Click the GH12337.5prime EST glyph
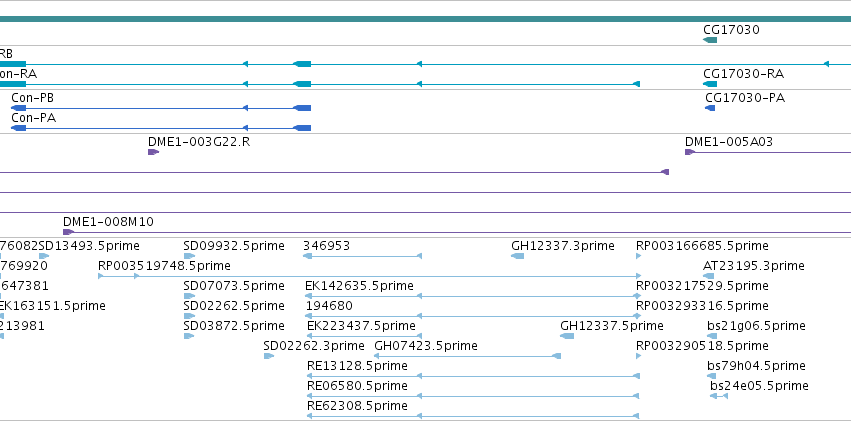 (x=567, y=336)
